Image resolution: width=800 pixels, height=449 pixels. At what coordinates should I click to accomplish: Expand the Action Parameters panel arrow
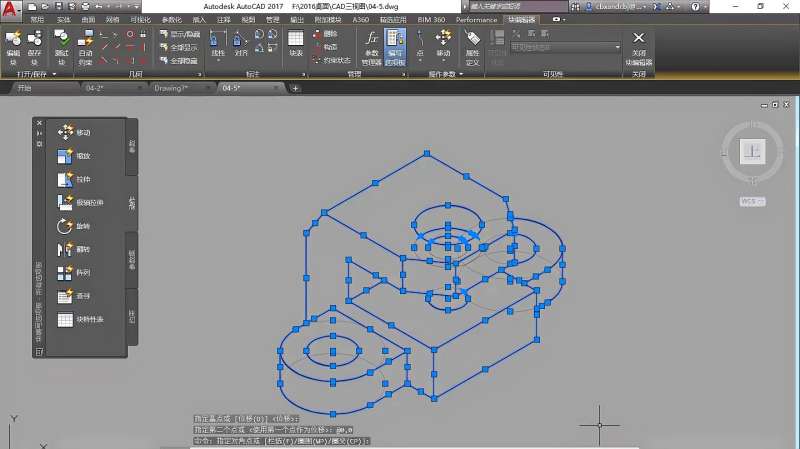[461, 74]
